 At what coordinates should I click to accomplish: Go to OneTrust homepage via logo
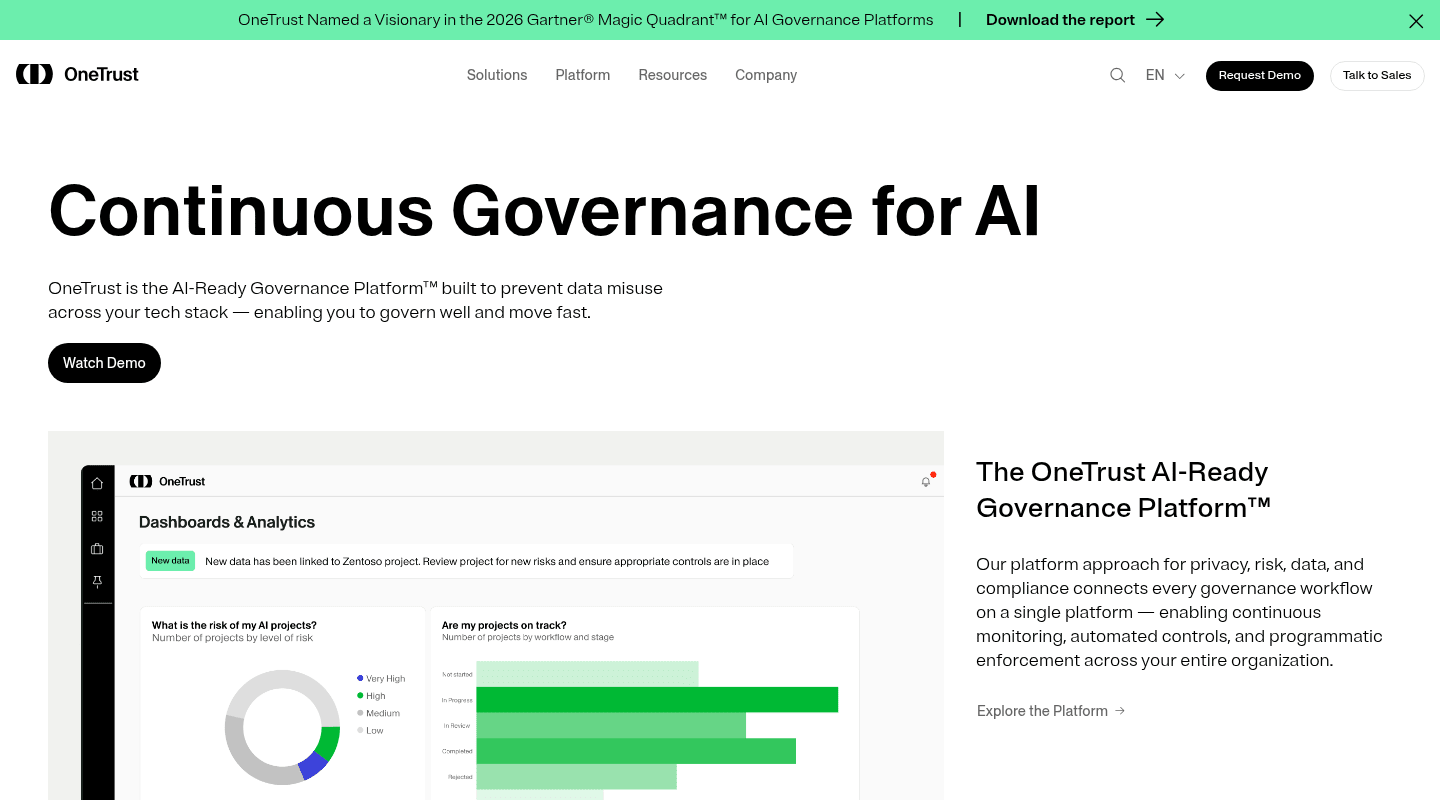(78, 74)
